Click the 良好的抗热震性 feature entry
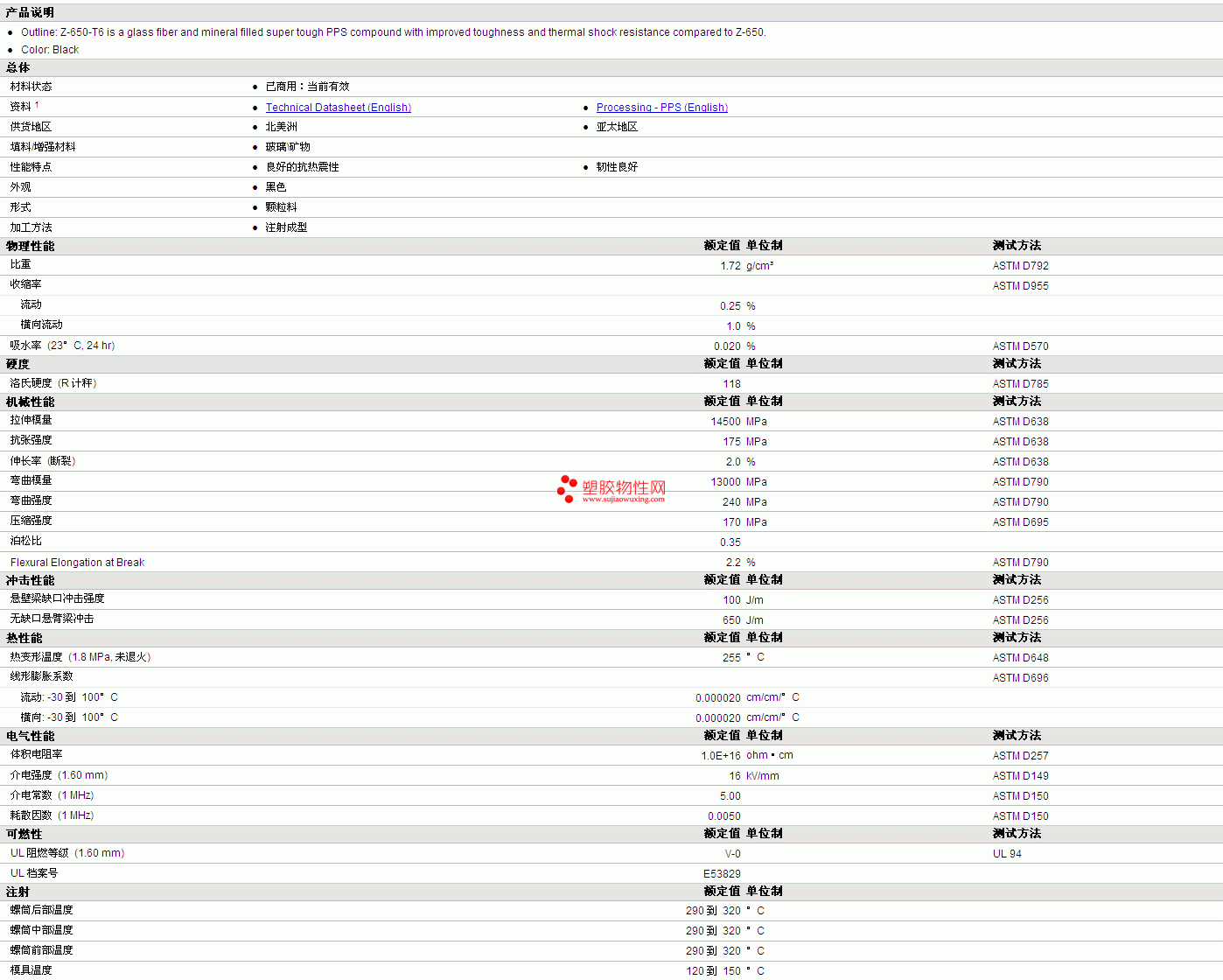This screenshot has height=980, width=1223. [x=303, y=167]
